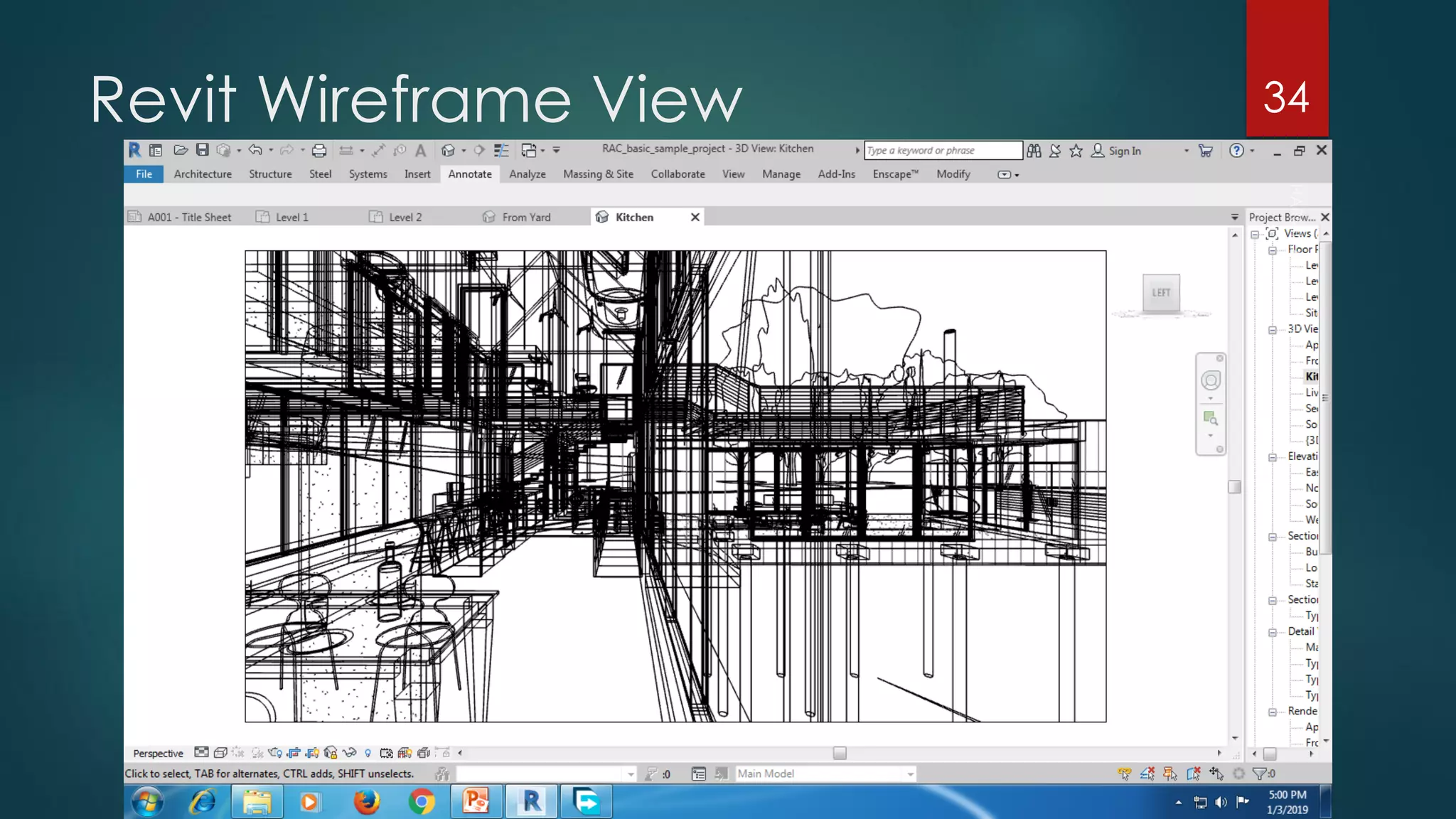Open the Undo history dropdown arrow
The height and width of the screenshot is (819, 1456).
(271, 151)
